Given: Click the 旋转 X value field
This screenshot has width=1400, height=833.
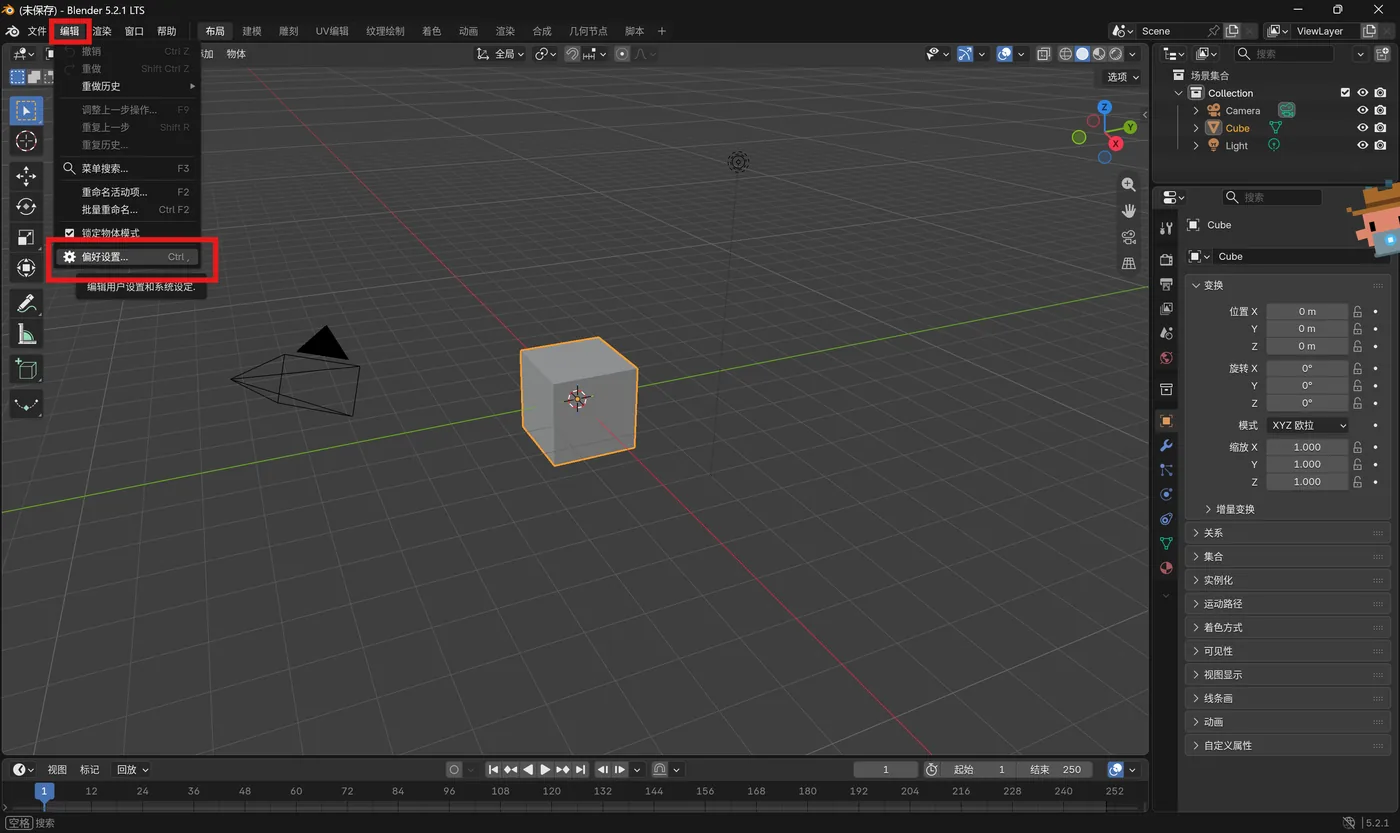Looking at the screenshot, I should click(1307, 368).
